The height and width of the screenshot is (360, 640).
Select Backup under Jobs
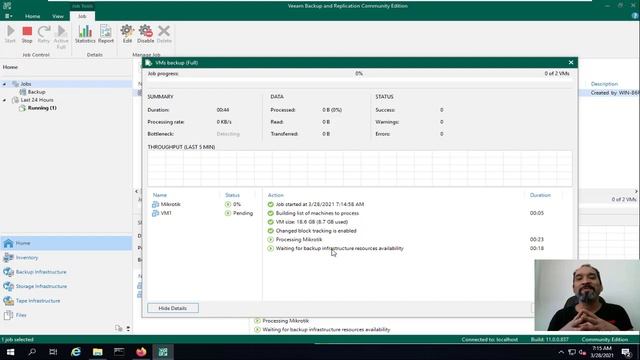(36, 92)
